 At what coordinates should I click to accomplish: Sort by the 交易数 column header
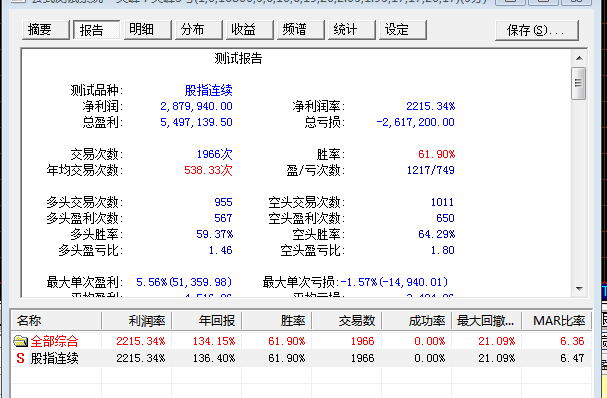pyautogui.click(x=347, y=321)
